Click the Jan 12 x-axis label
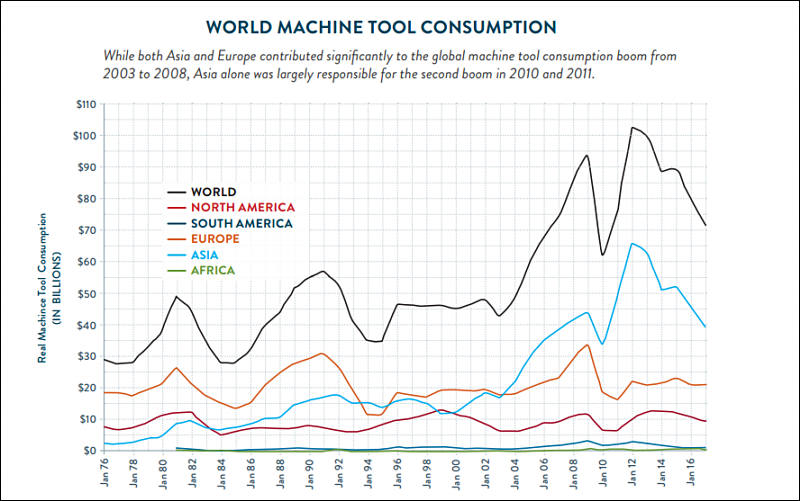Viewport: 800px width, 501px height. pyautogui.click(x=633, y=472)
